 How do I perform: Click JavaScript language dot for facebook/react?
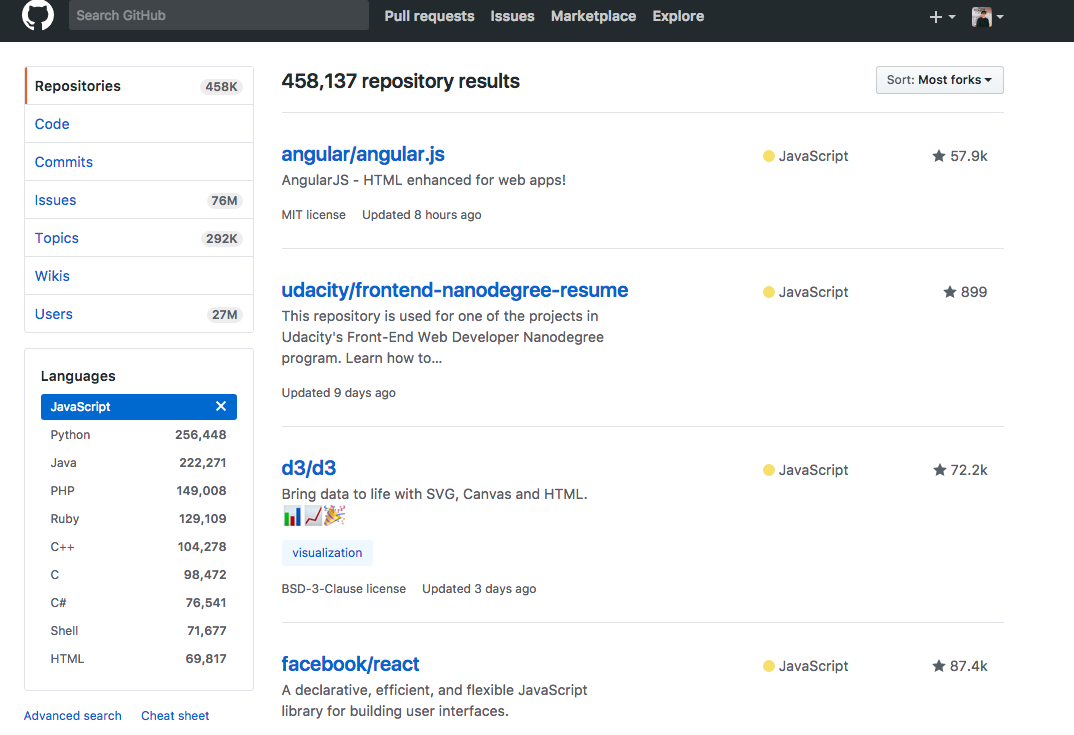point(769,666)
